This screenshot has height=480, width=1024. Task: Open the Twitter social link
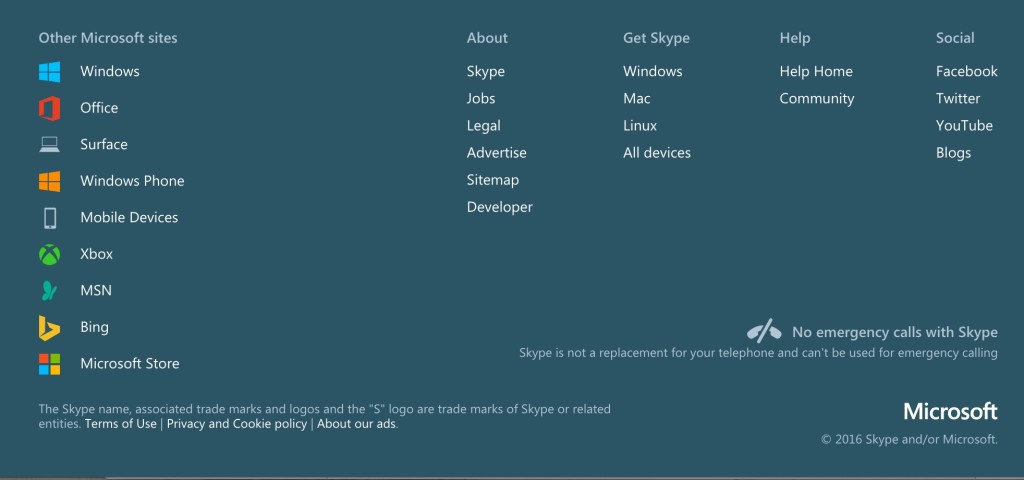point(958,99)
